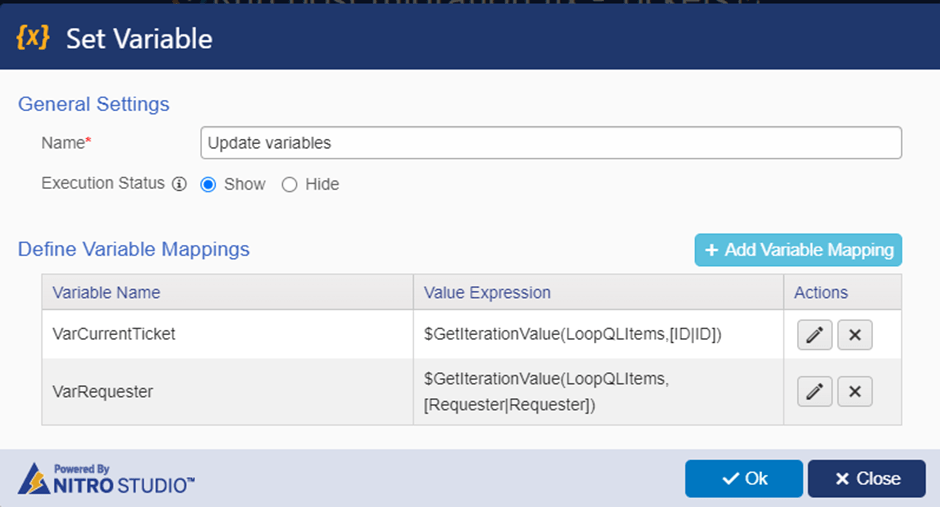Click the Nitro Studio logo
The width and height of the screenshot is (940, 507).
pos(106,478)
